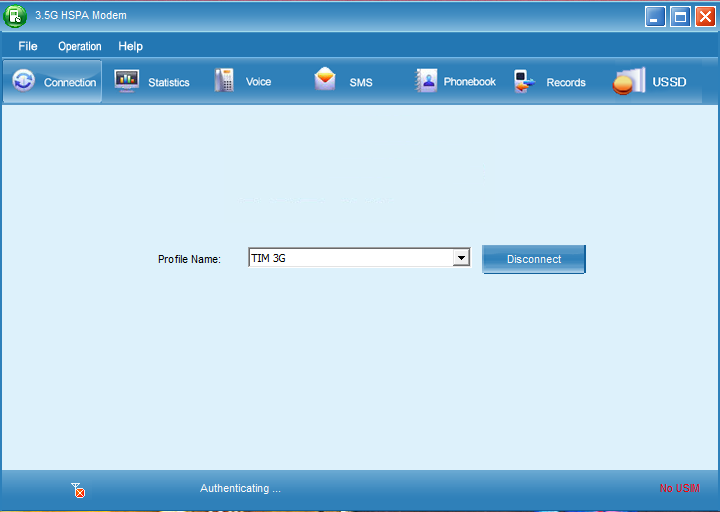Open the Statistics monitor icon

point(126,81)
